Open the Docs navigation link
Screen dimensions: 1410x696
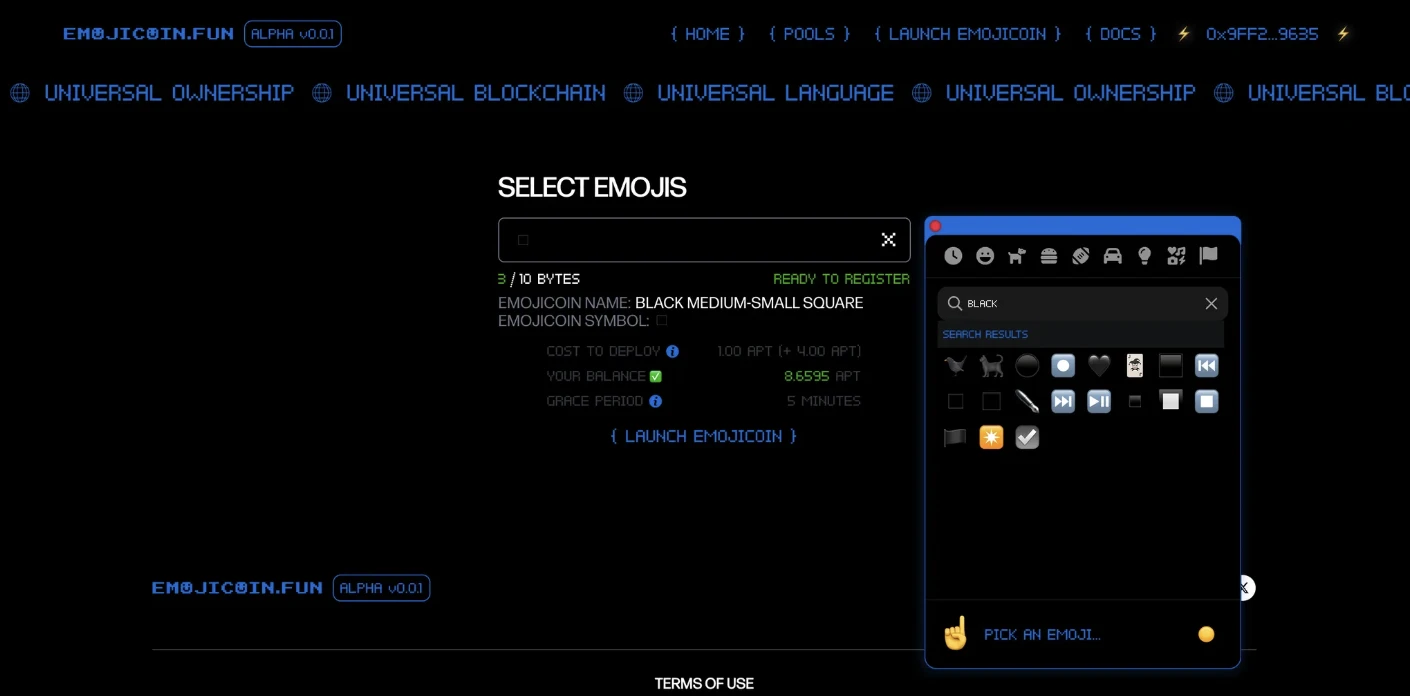coord(1120,34)
